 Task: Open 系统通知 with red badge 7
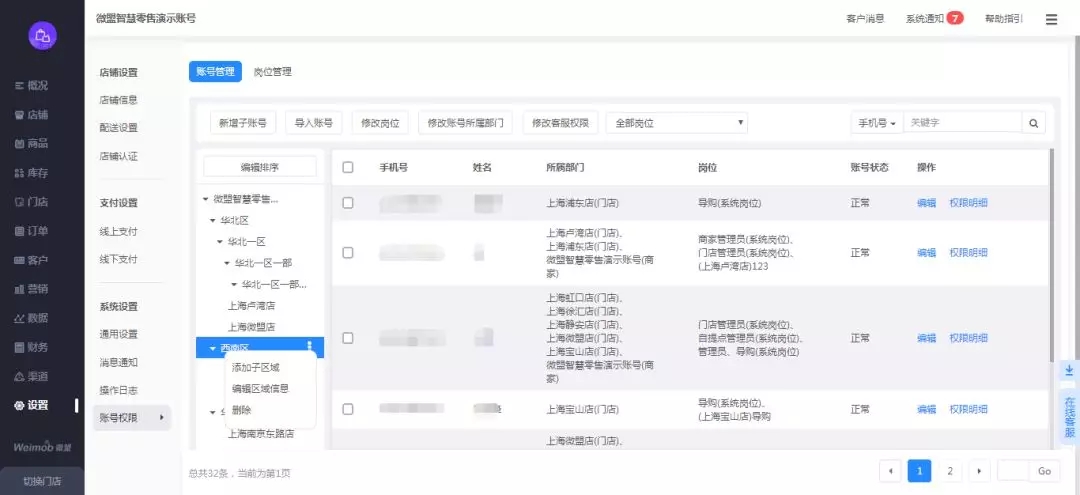(x=934, y=18)
